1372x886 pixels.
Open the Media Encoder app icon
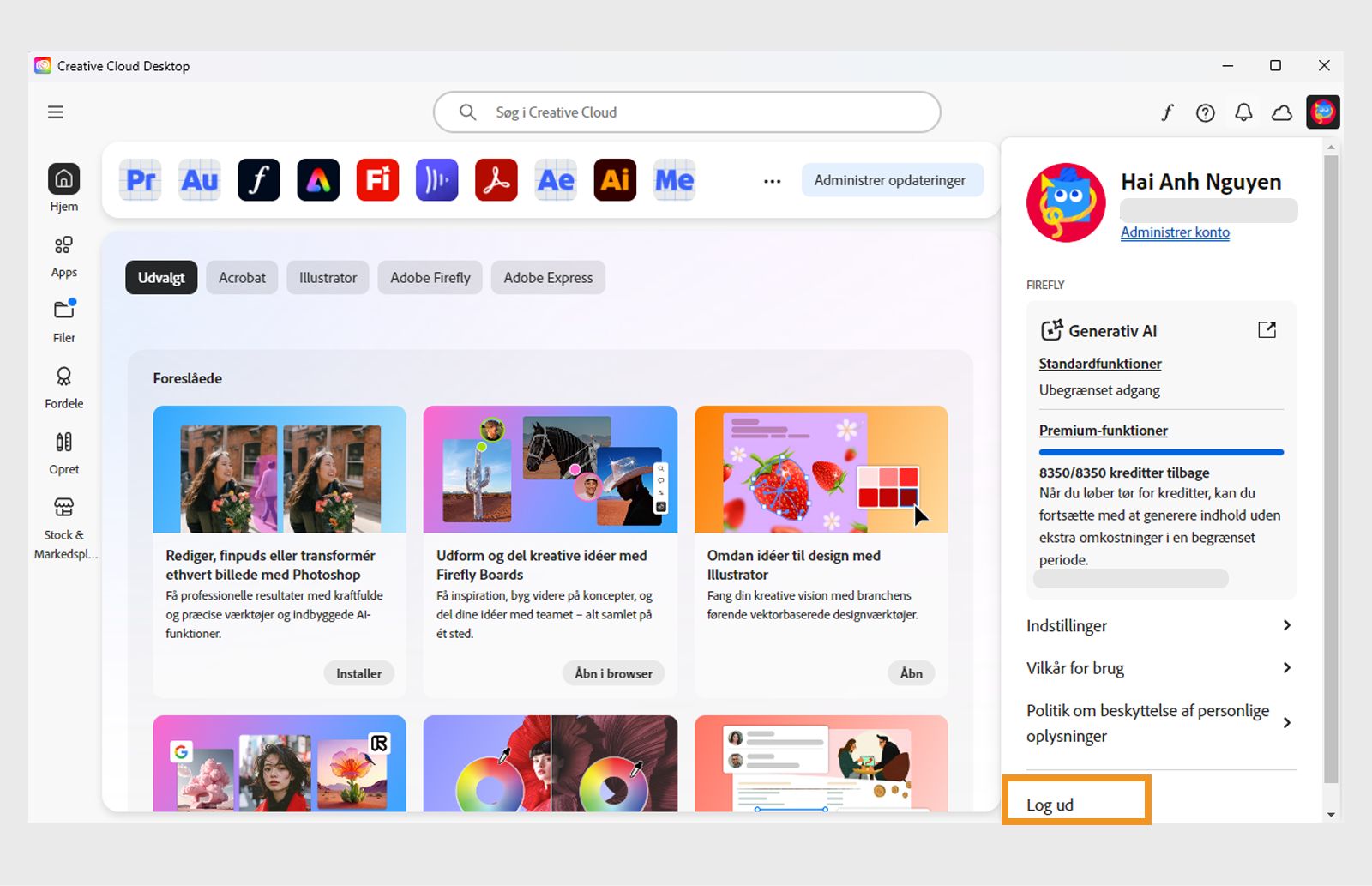point(675,180)
